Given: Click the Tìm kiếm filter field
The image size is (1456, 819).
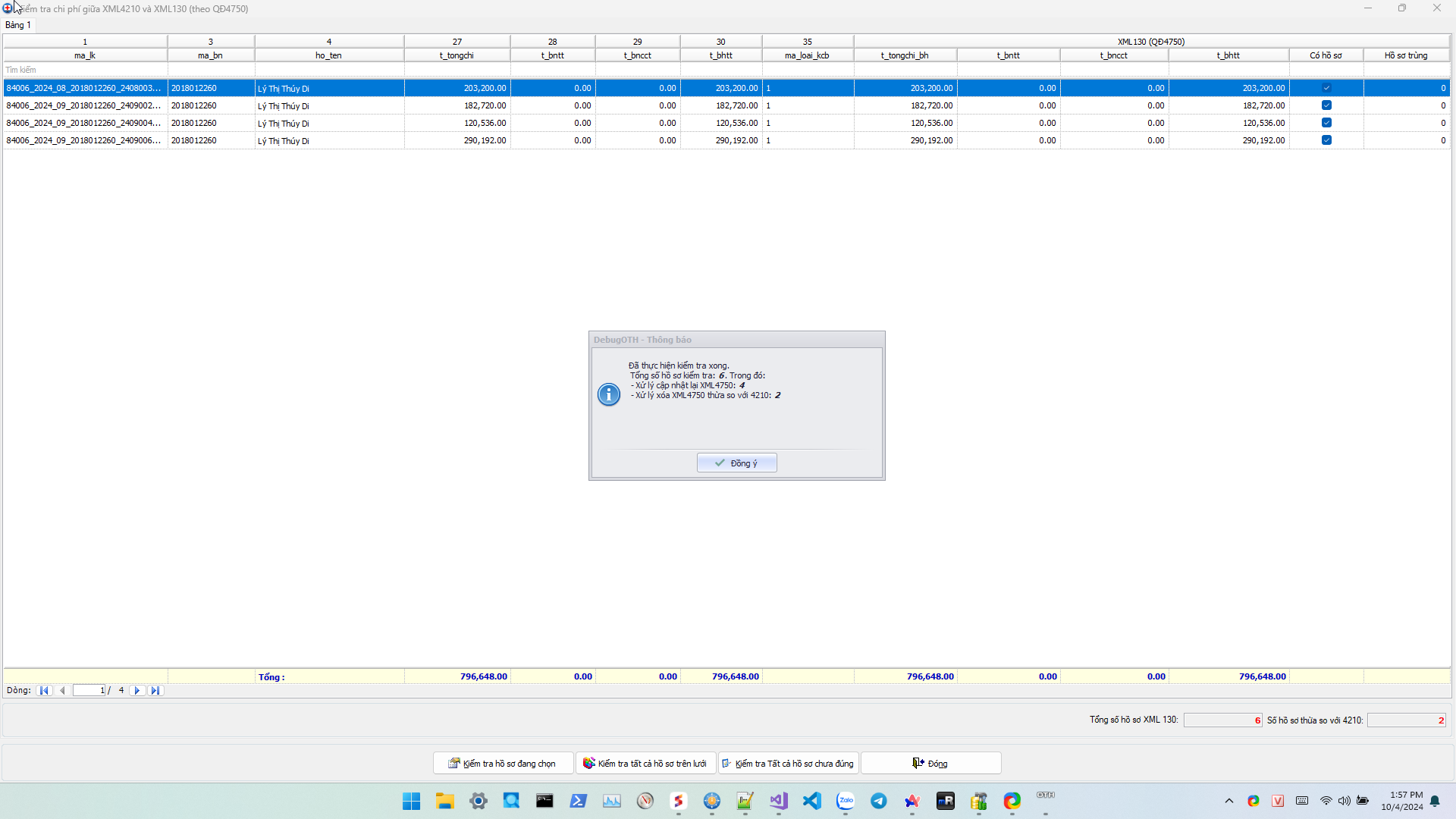Looking at the screenshot, I should click(x=83, y=70).
